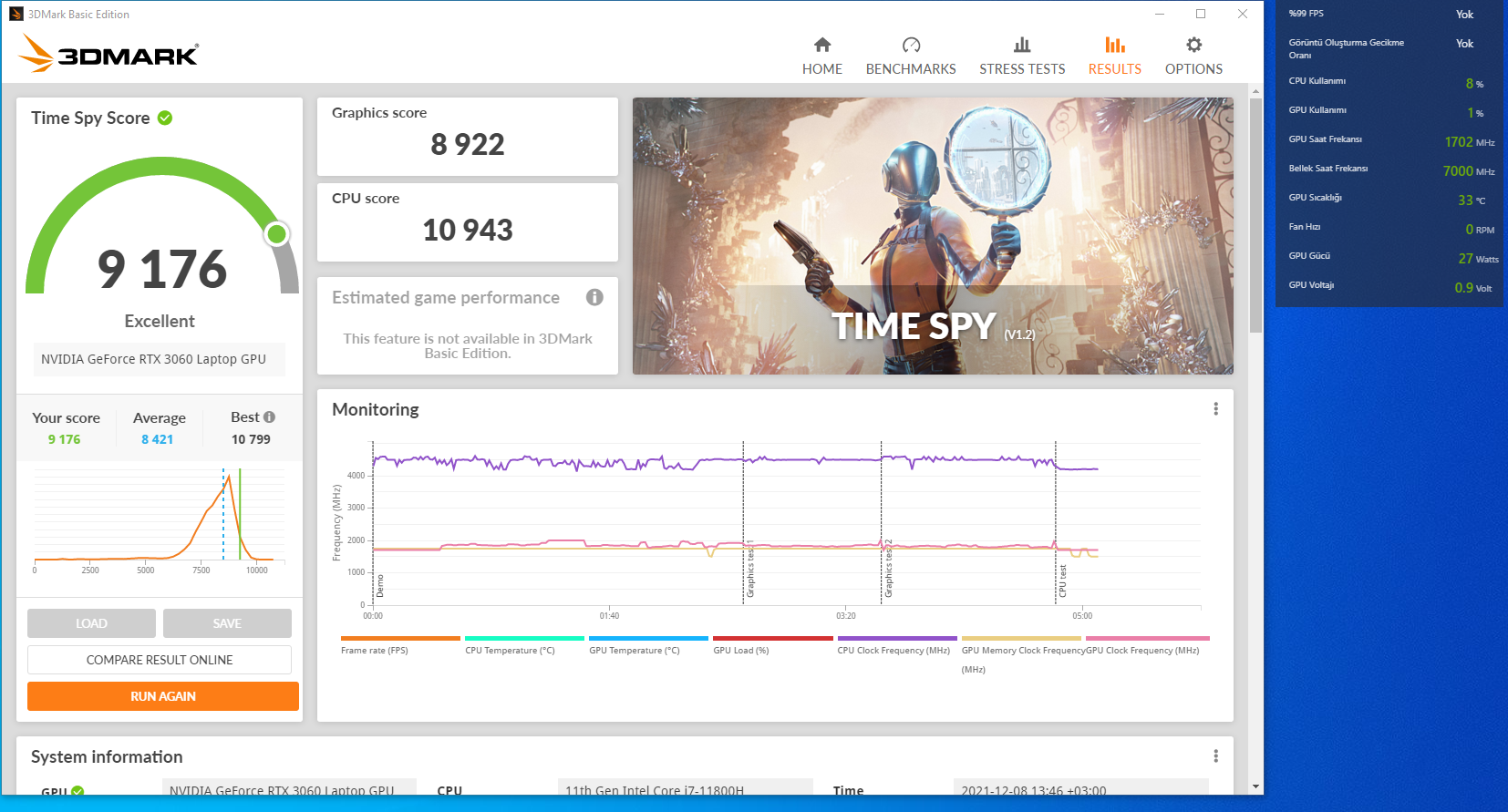The height and width of the screenshot is (812, 1508).
Task: Click the vertical scrollbar thumb
Action: (1255, 214)
